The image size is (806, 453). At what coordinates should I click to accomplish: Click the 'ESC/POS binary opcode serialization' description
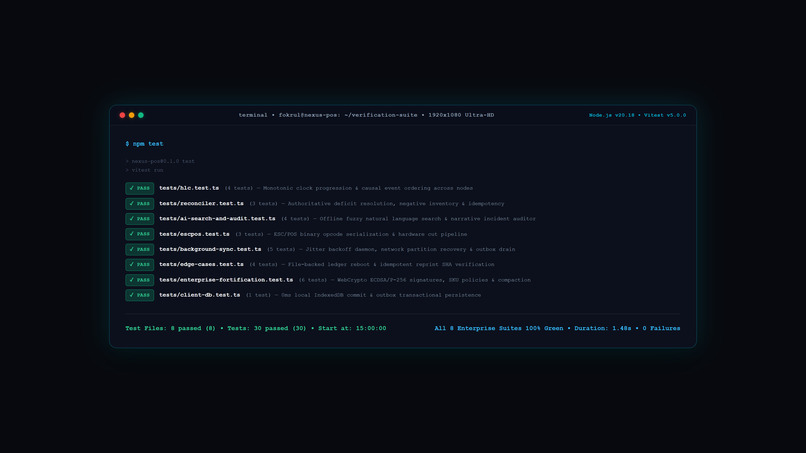370,234
